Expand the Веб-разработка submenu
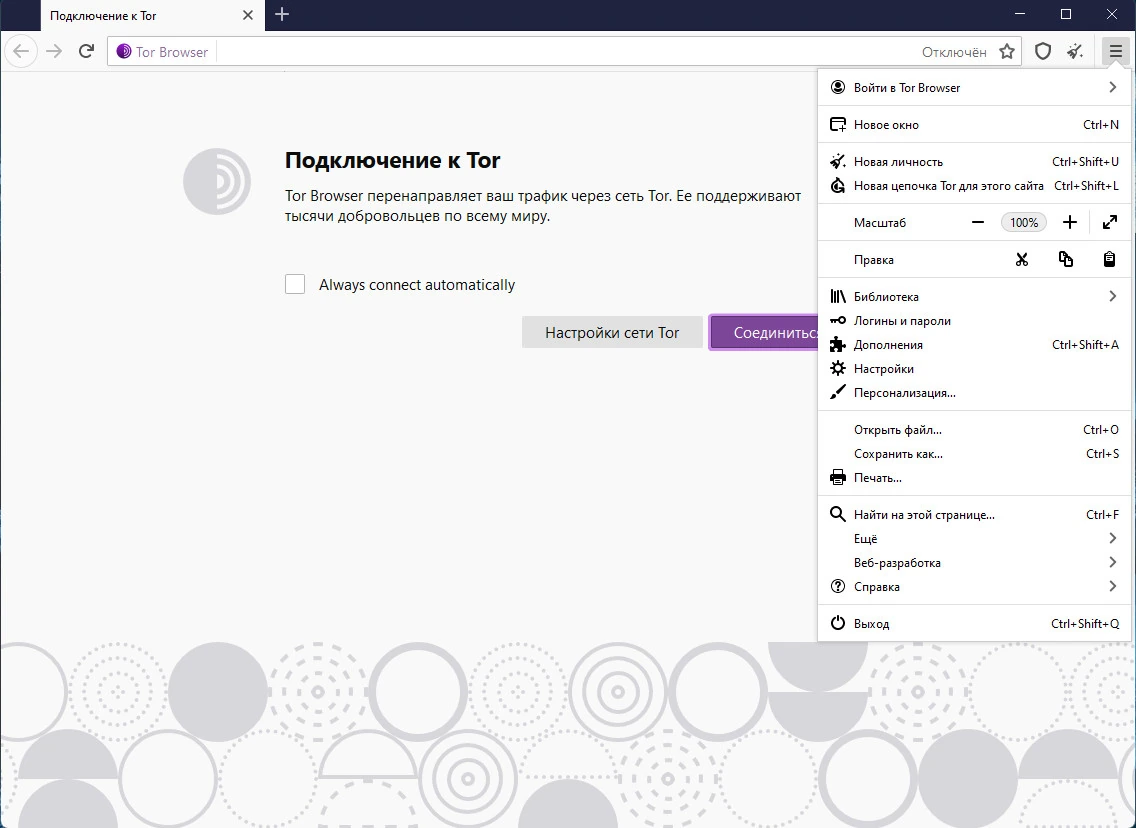 click(x=974, y=562)
